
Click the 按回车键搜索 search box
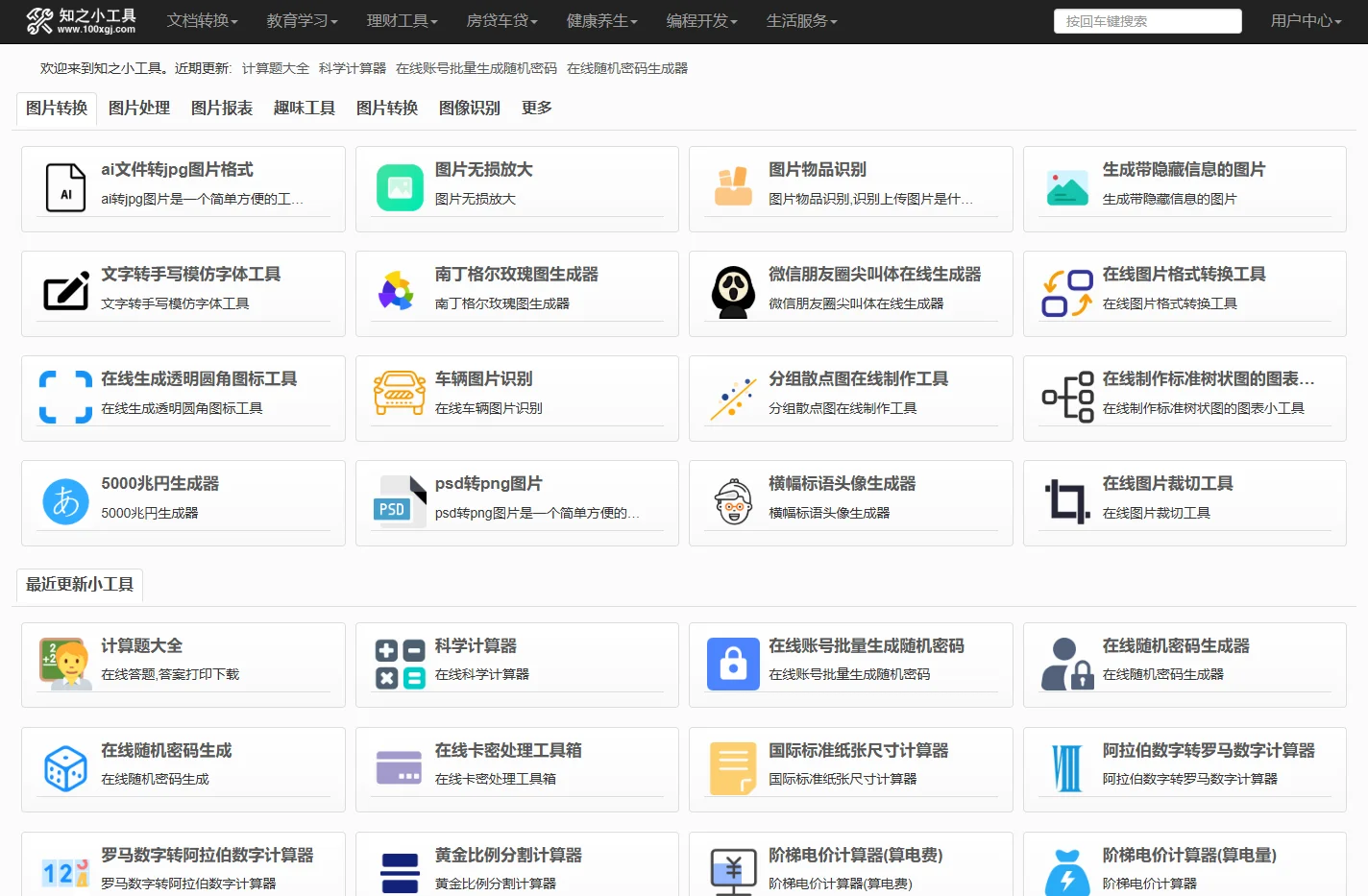click(x=1147, y=21)
